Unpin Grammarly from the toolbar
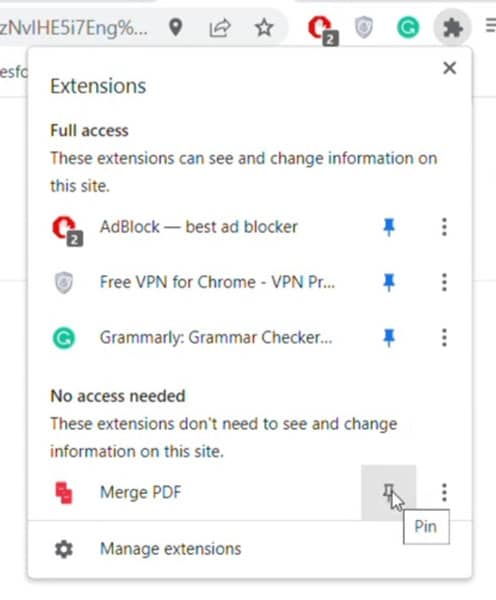496x600 pixels. (389, 338)
